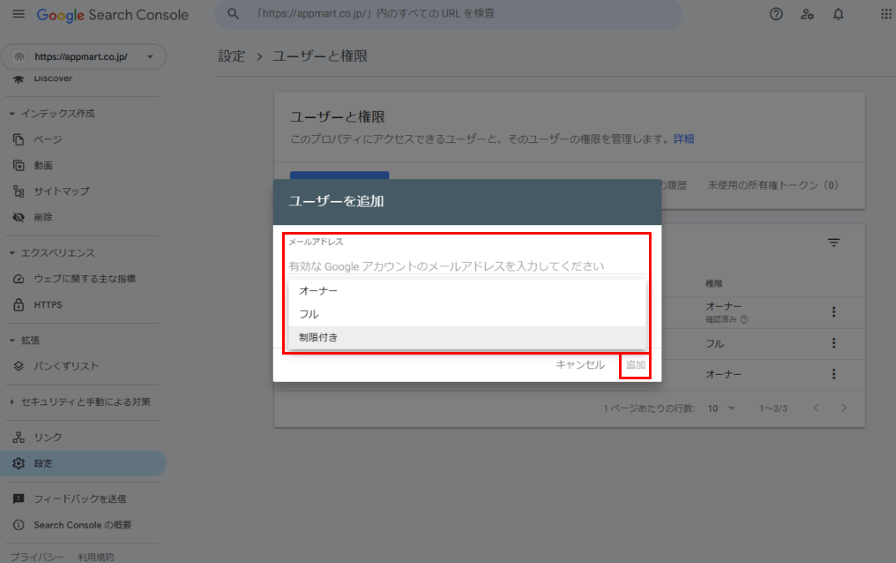The image size is (896, 563).
Task: Go to previous page of users
Action: click(x=816, y=408)
